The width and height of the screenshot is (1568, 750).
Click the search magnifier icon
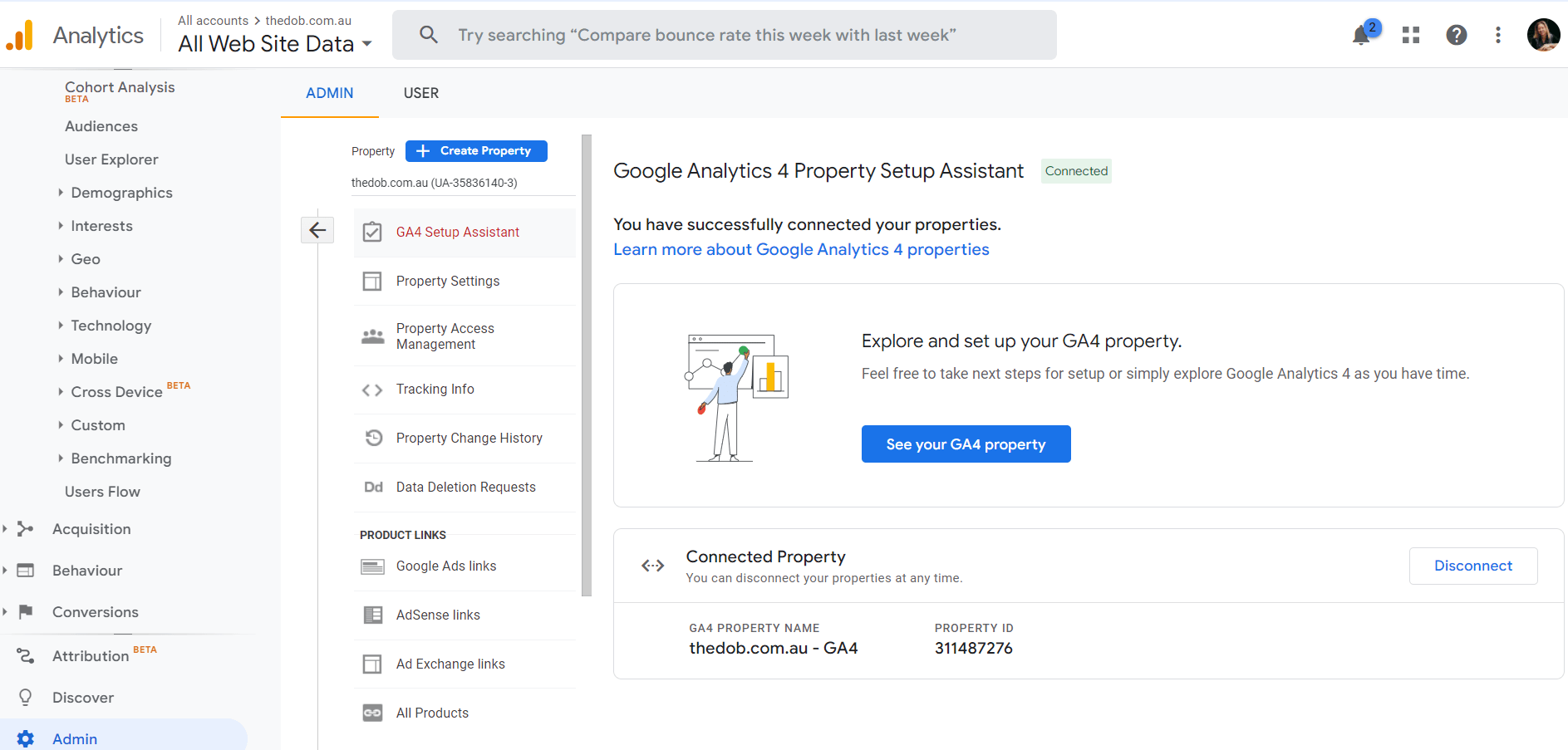(429, 35)
